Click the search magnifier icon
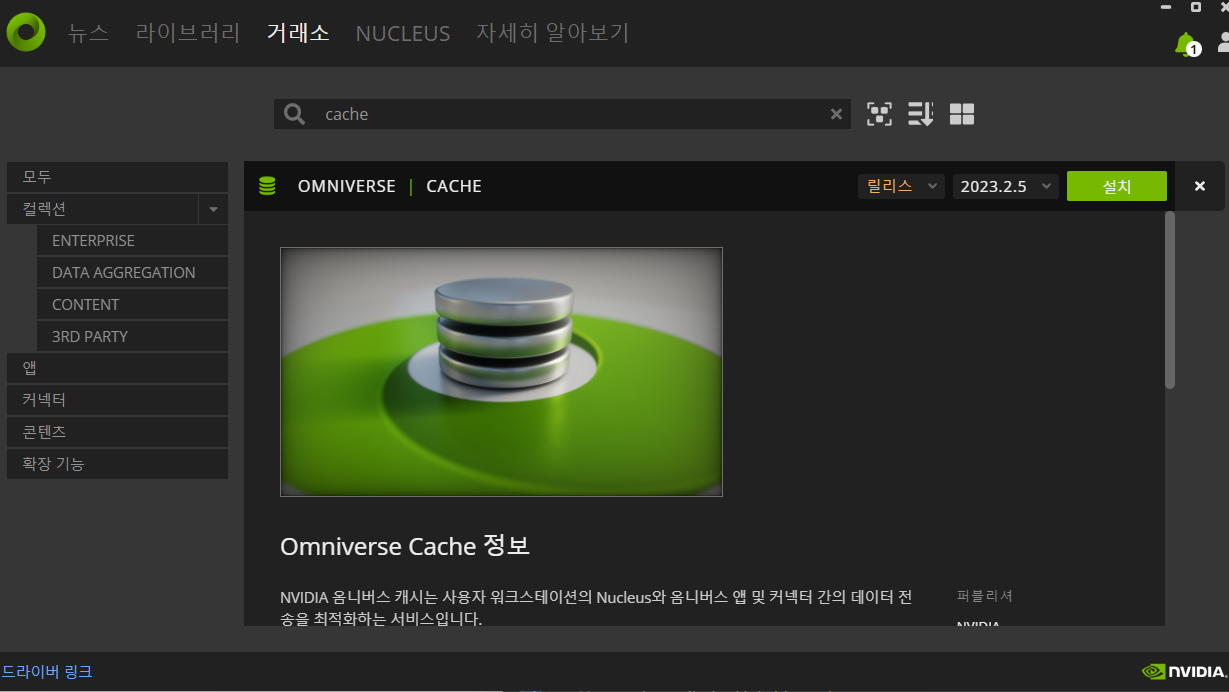 tap(294, 114)
